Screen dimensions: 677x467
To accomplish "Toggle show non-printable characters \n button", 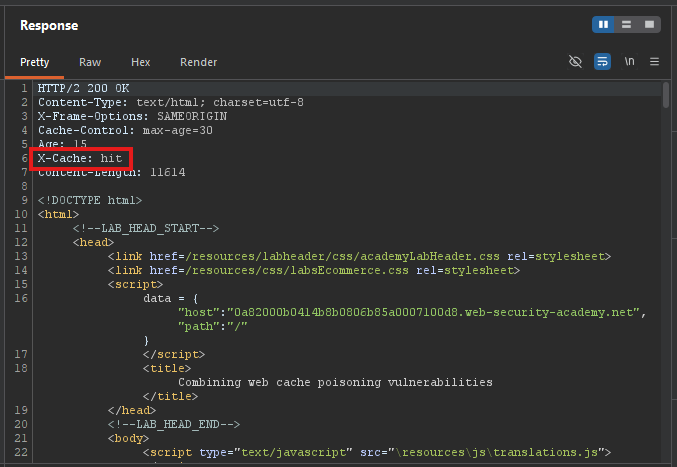I will (x=630, y=62).
